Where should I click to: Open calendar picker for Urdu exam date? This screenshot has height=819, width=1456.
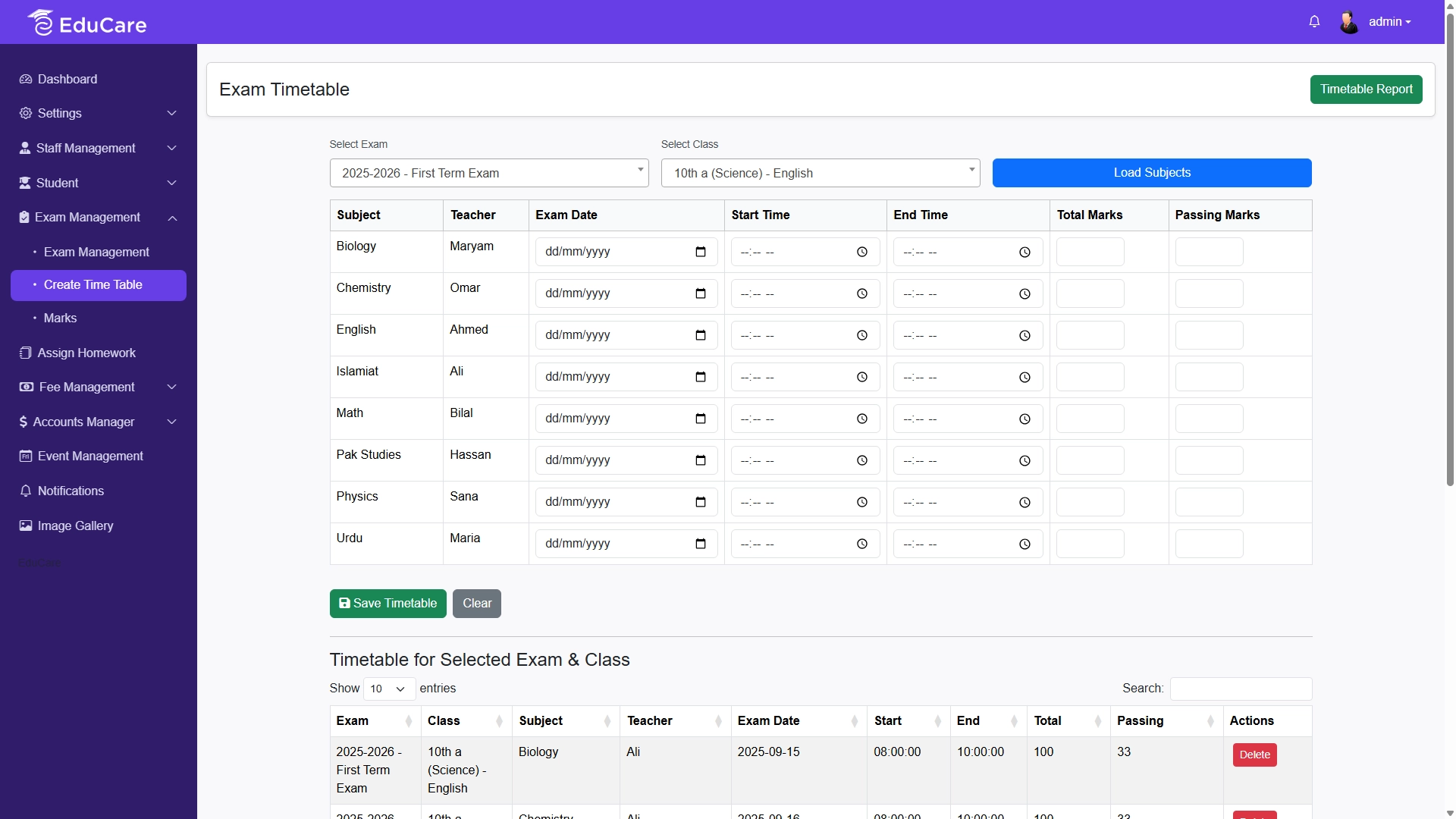(x=701, y=544)
